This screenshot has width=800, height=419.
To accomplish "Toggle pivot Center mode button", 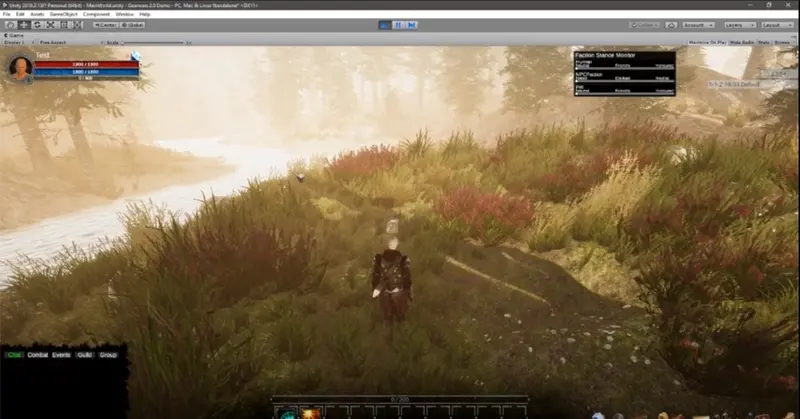I will click(x=106, y=25).
